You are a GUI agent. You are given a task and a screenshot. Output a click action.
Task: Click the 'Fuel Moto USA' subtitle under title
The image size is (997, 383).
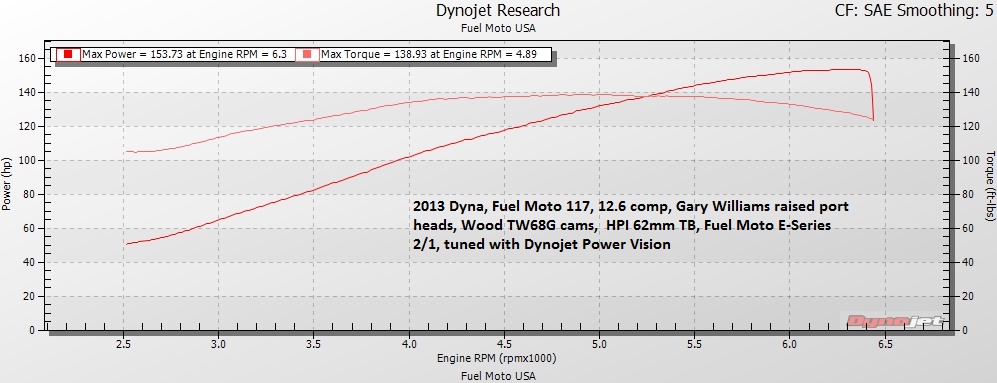498,28
